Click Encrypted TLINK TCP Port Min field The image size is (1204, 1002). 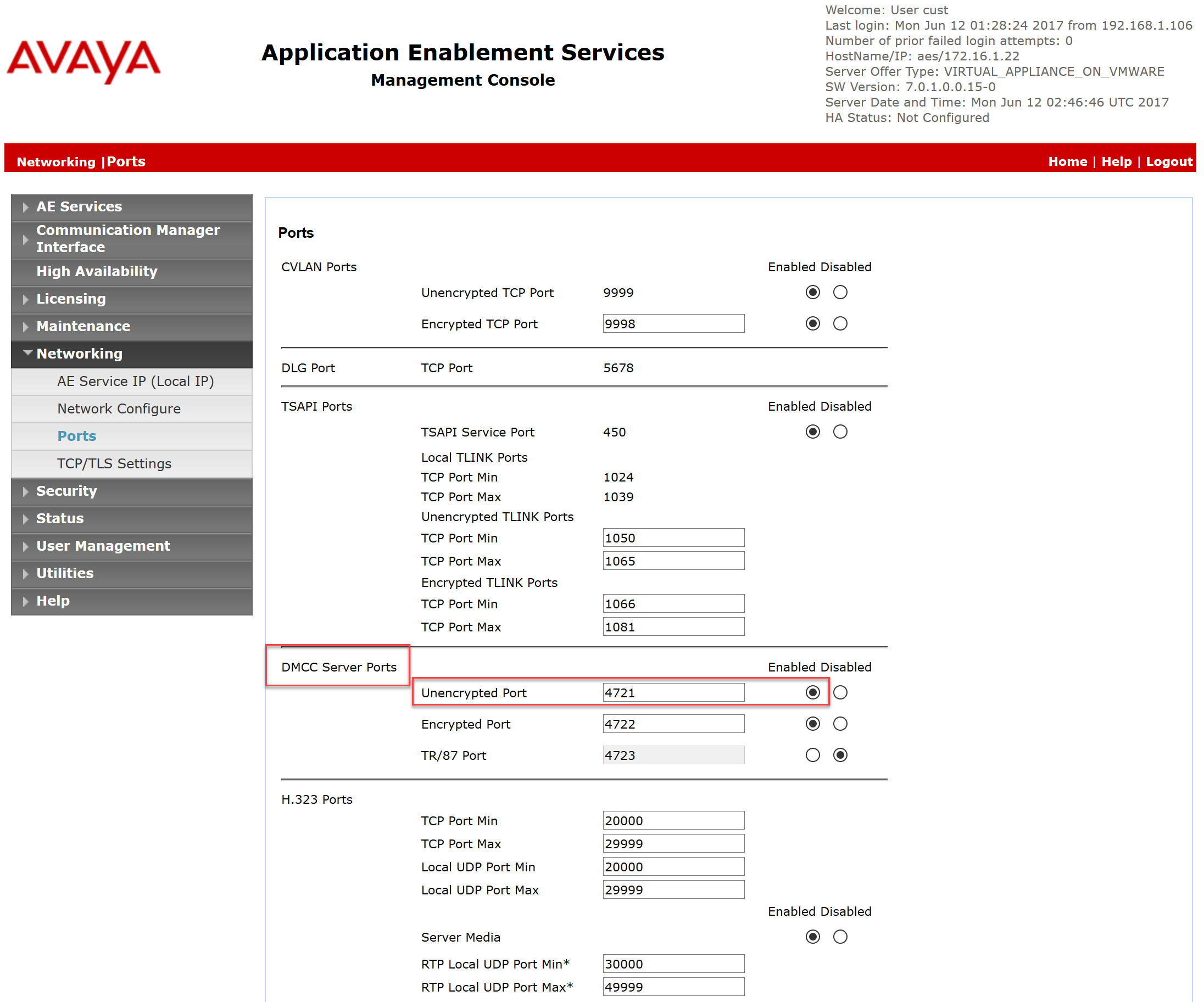point(673,604)
